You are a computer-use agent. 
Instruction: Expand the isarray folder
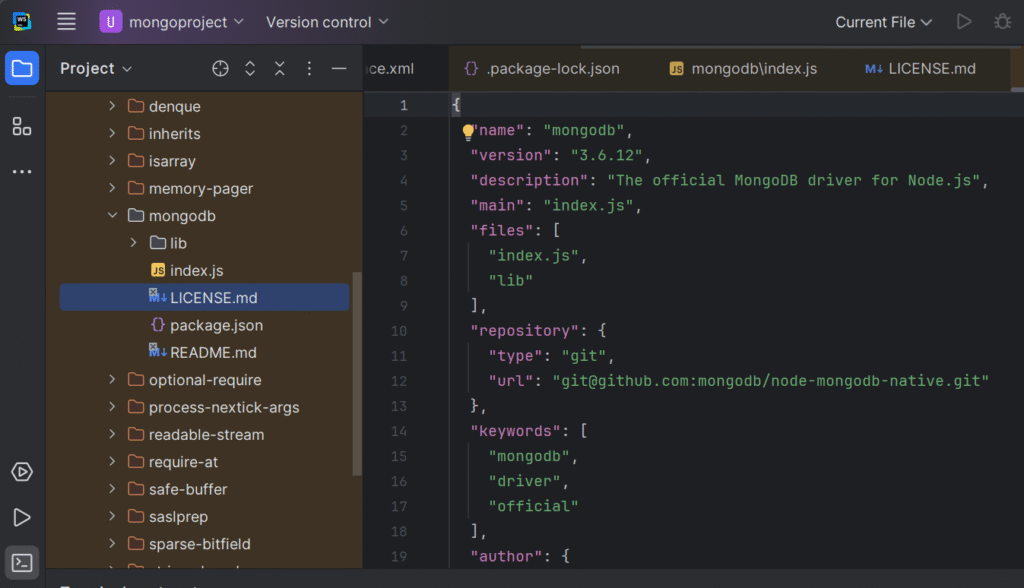click(x=112, y=161)
